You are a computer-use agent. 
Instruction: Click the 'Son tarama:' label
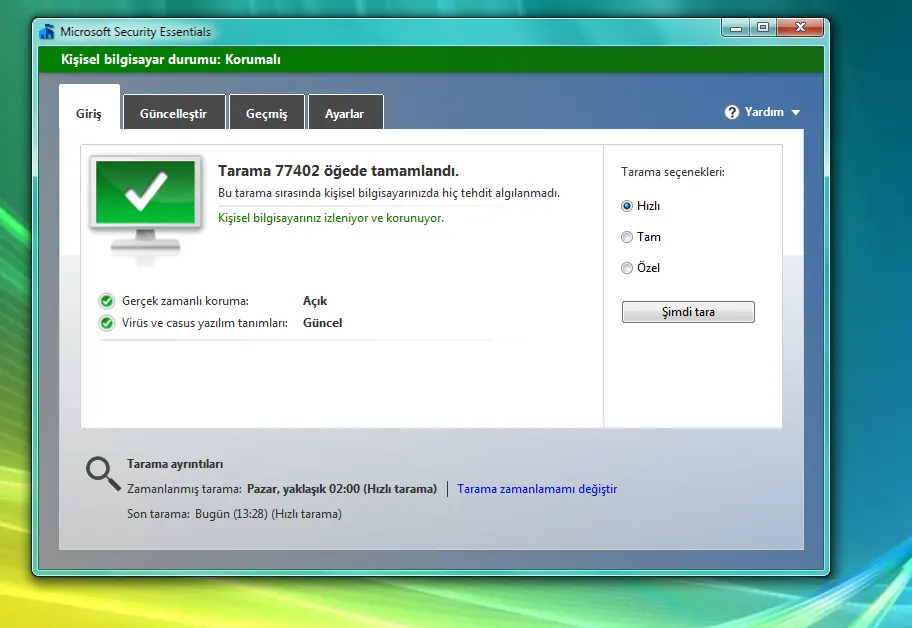pos(158,514)
